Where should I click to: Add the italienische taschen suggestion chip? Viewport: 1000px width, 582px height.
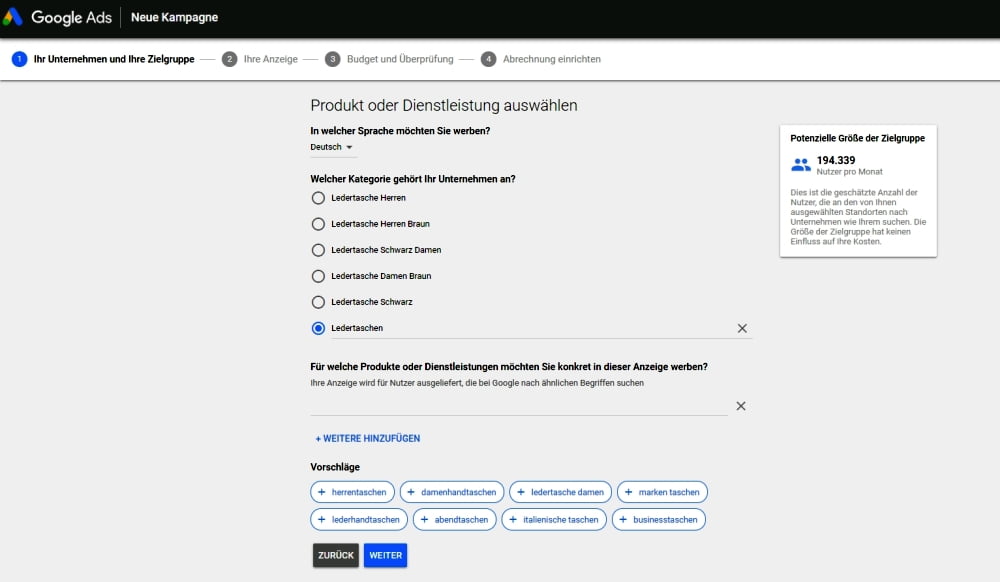(554, 520)
